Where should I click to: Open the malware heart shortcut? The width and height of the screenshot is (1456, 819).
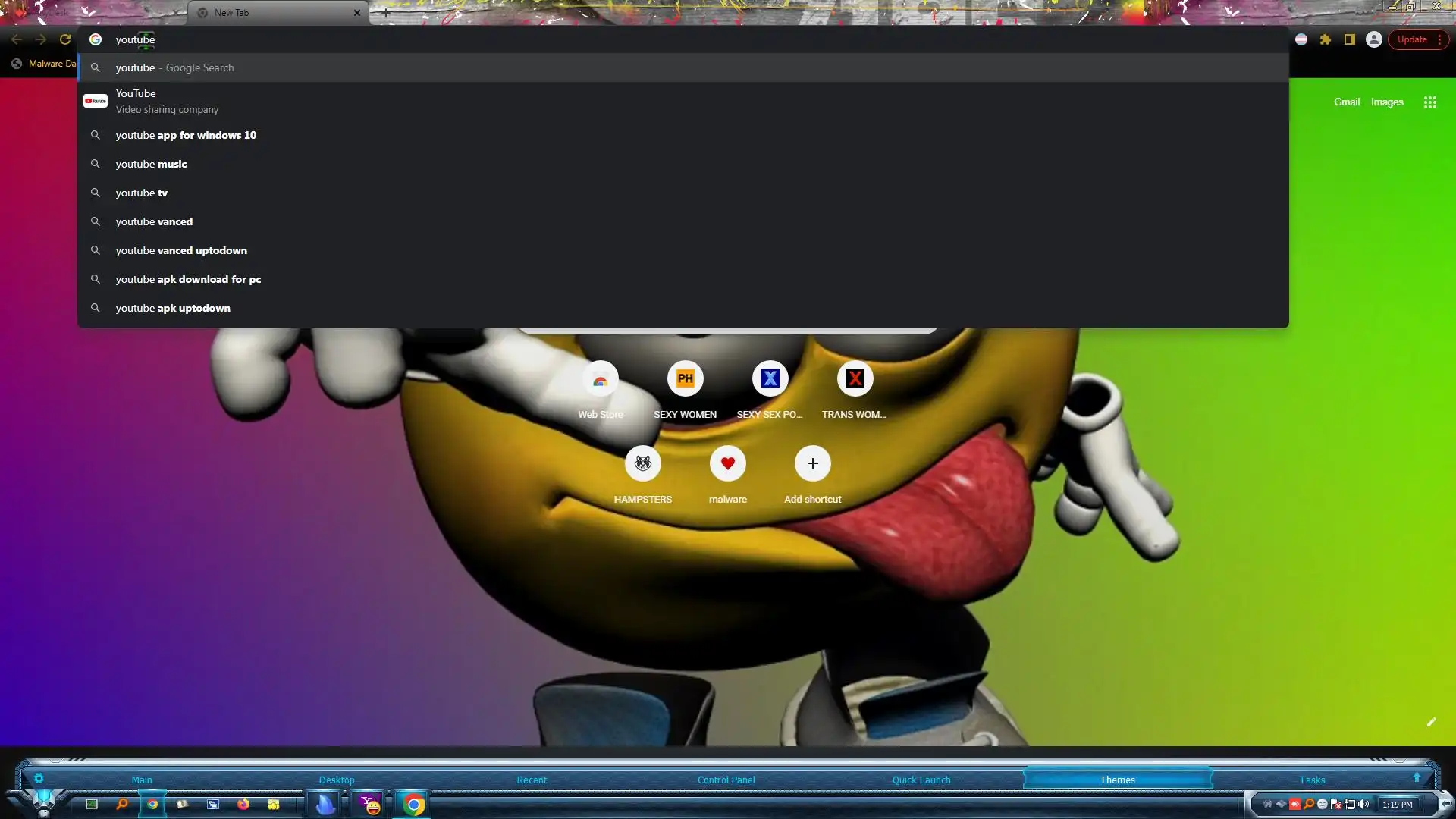point(728,463)
